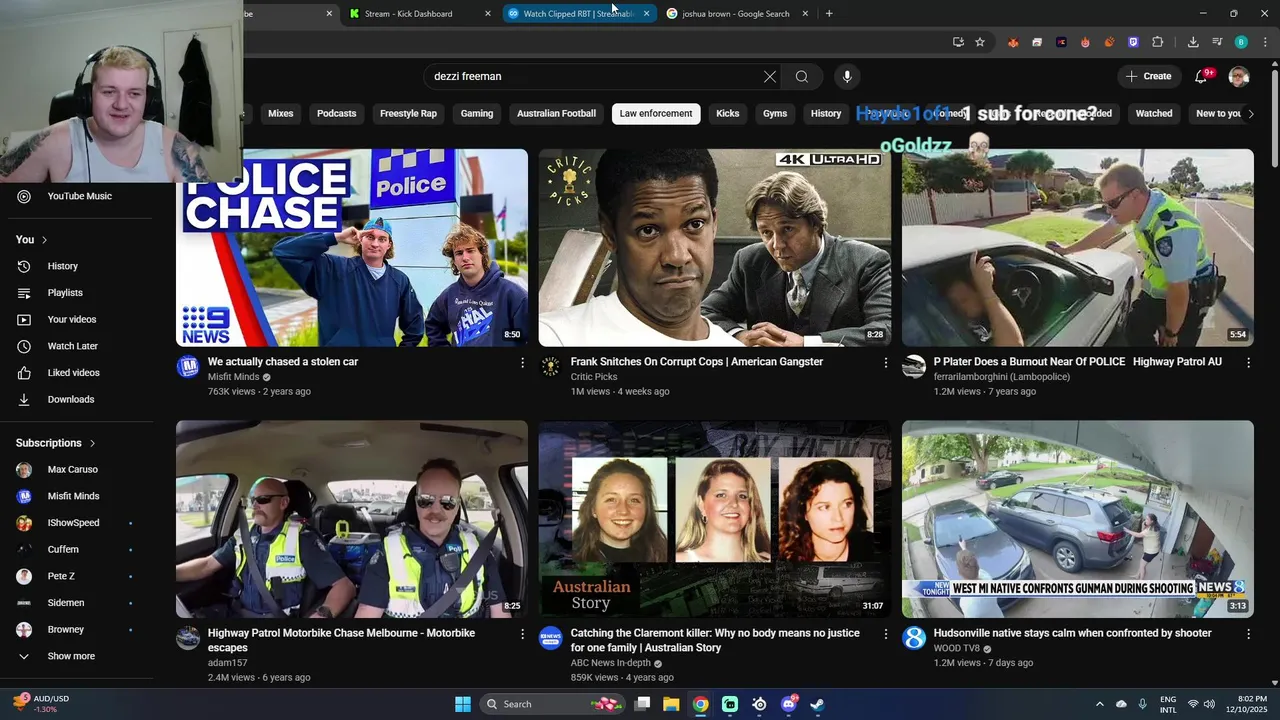1280x720 pixels.
Task: Click the YouTube search magnifier button
Action: (x=802, y=77)
